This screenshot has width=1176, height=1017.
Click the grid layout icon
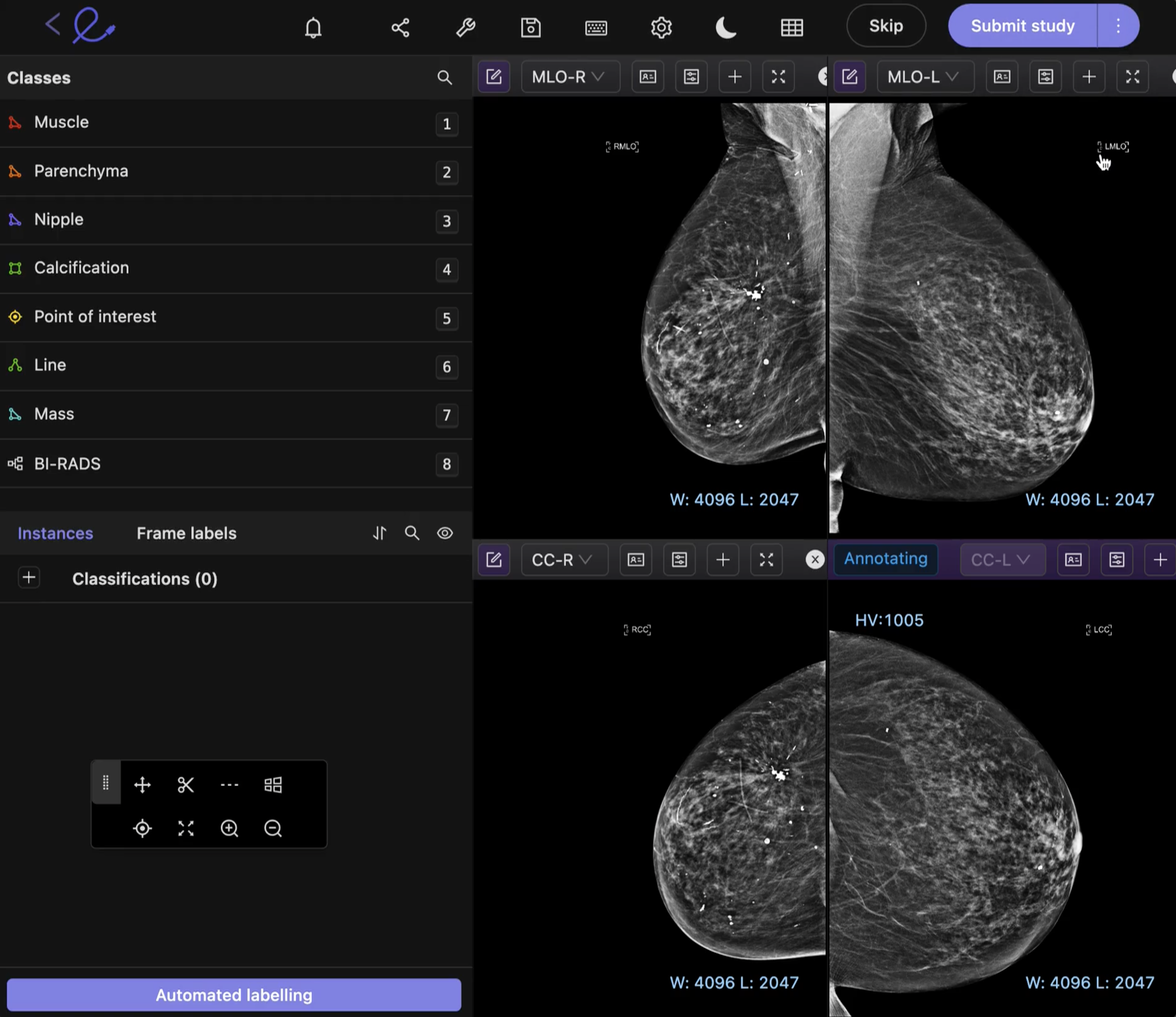tap(792, 27)
